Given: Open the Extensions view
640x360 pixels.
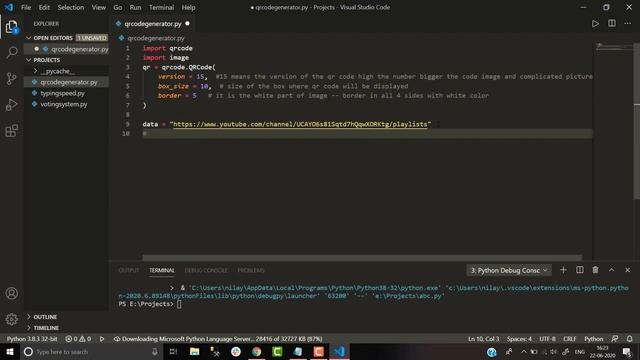Looking at the screenshot, I should pyautogui.click(x=11, y=131).
